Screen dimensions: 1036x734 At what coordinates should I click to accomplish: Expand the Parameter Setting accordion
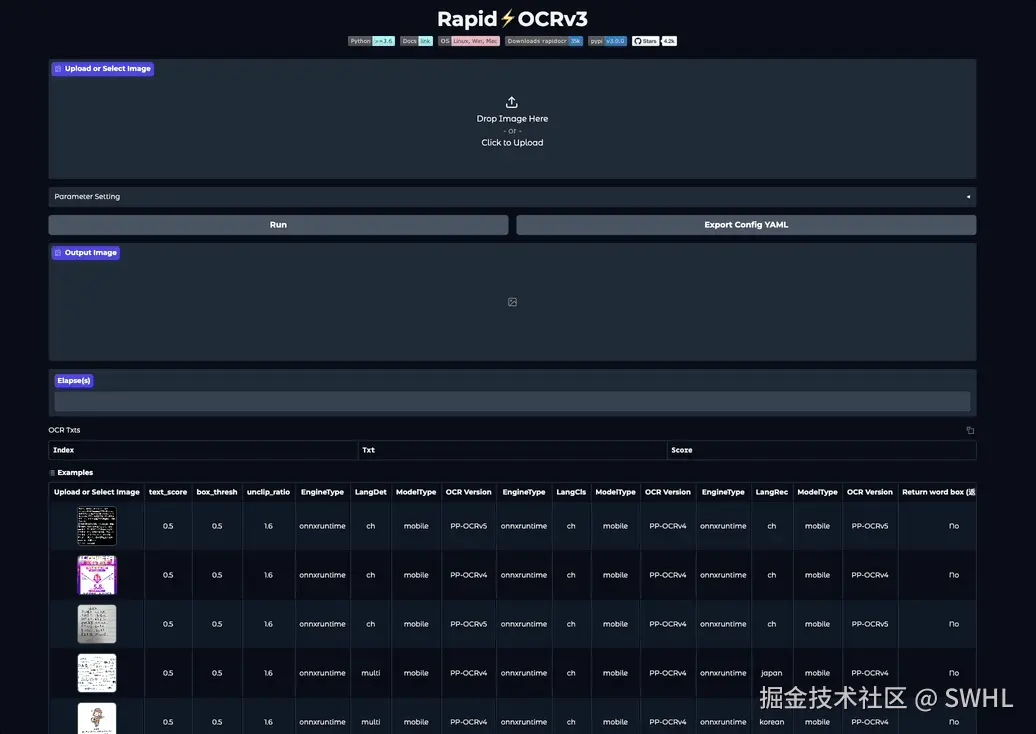click(x=512, y=197)
